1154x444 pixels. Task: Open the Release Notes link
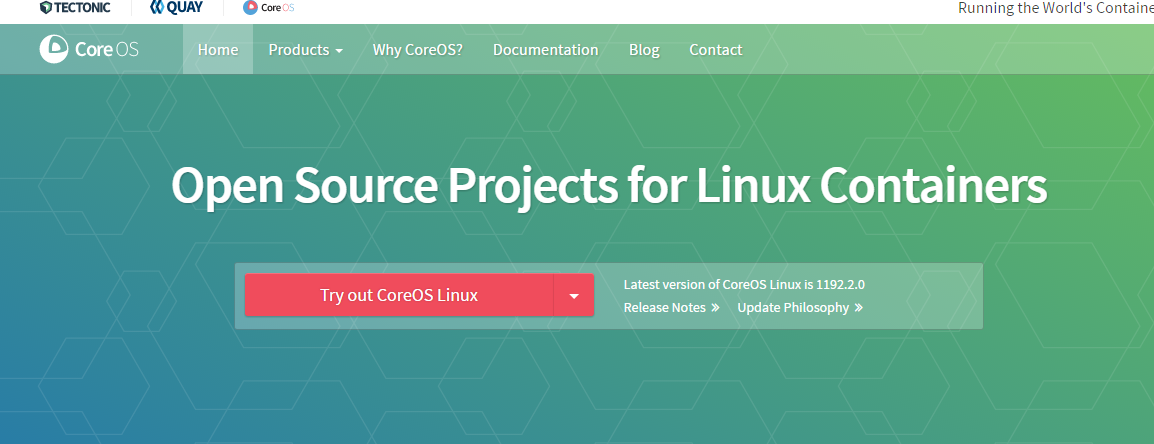pyautogui.click(x=671, y=308)
